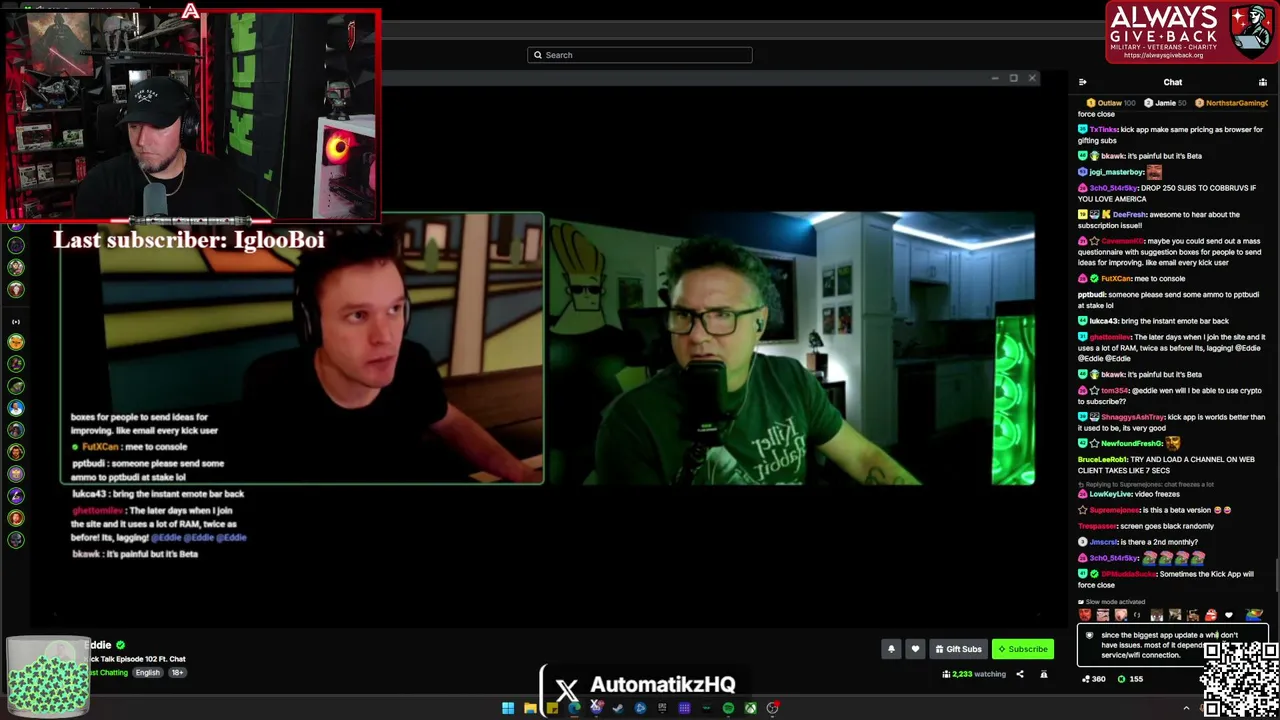Click the chat scrollbar thumb
Viewport: 1280px width, 720px height.
tap(1276, 575)
